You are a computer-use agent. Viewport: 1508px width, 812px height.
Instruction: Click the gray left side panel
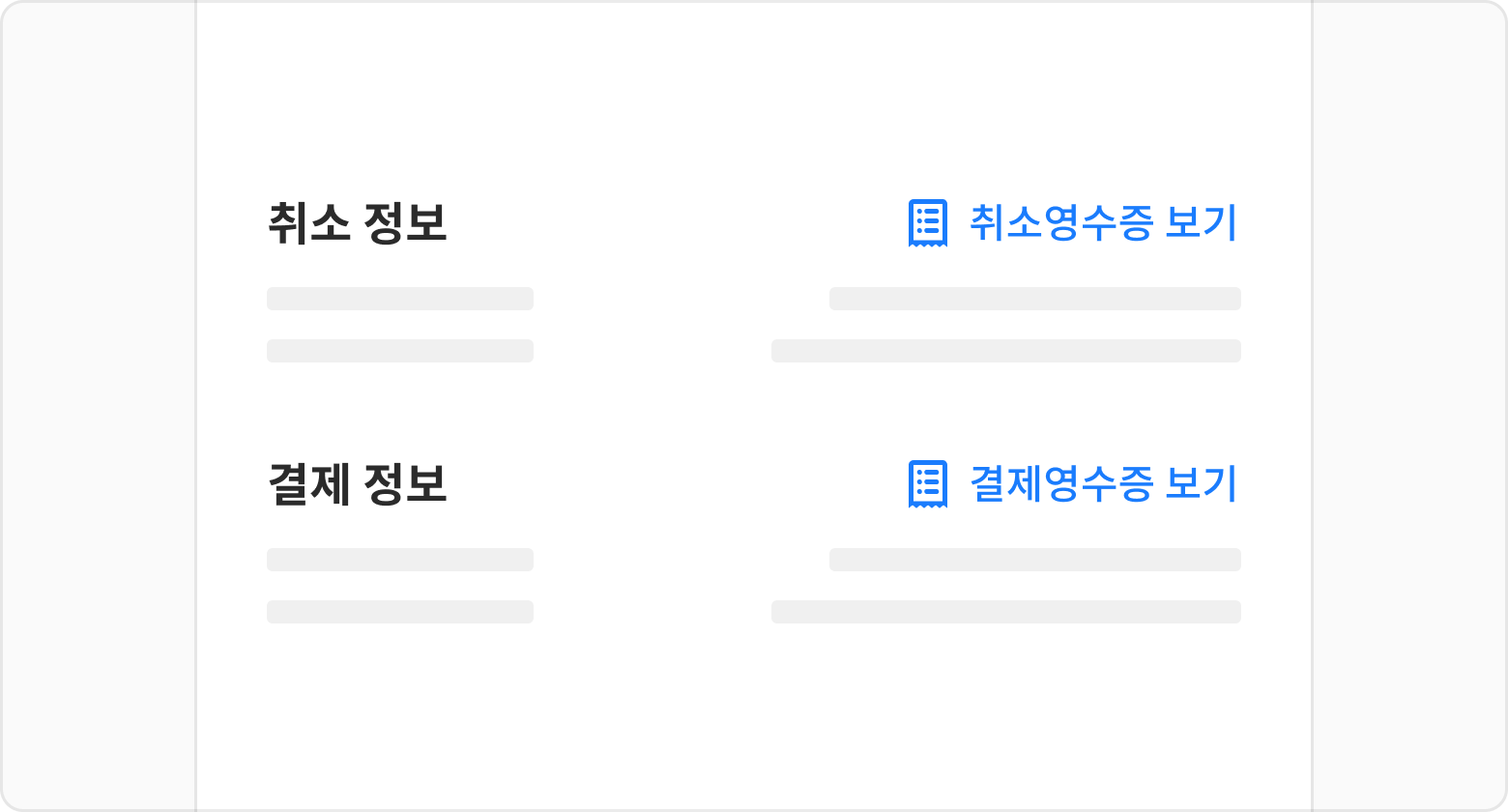point(97,406)
